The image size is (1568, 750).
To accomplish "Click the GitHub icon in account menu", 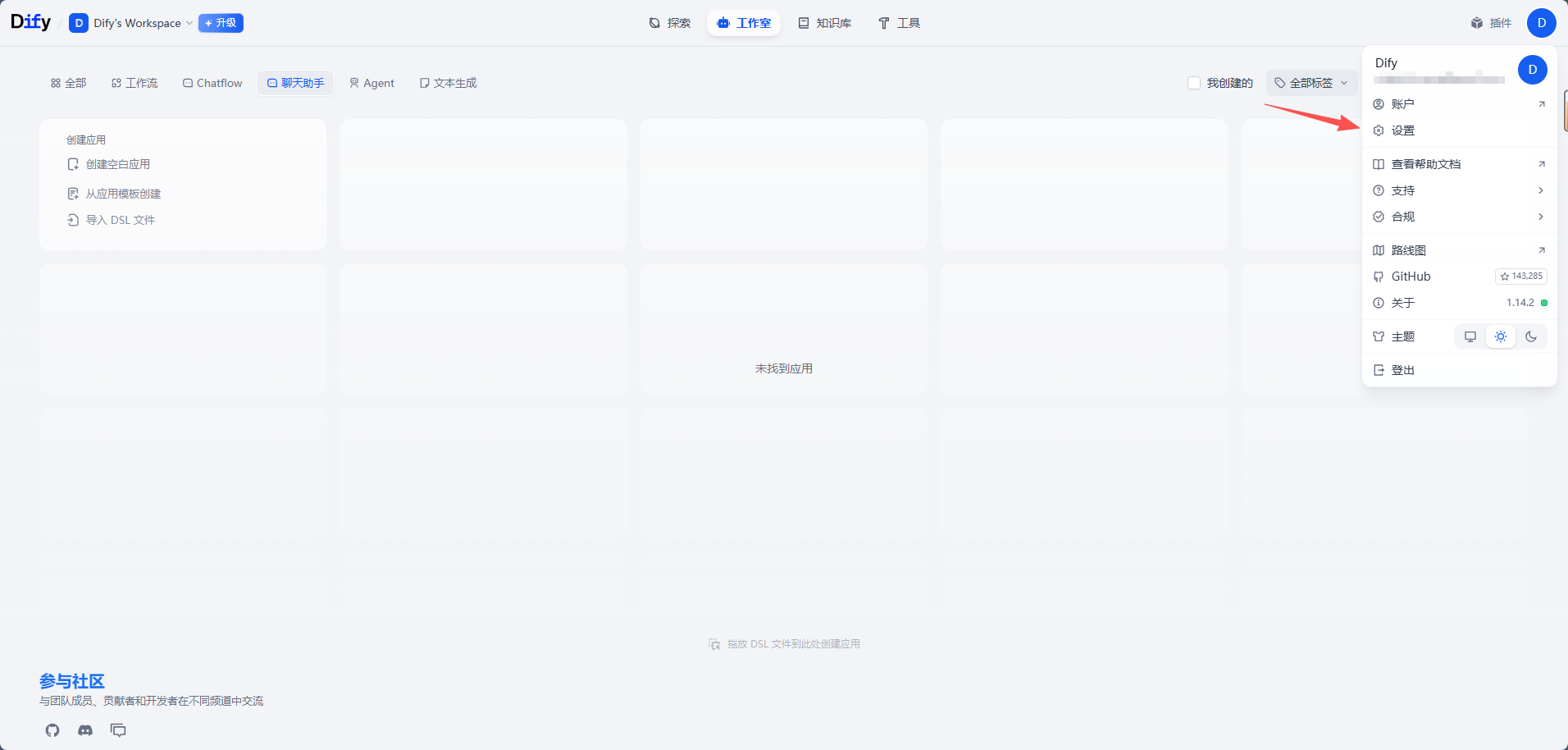I will coord(1379,277).
